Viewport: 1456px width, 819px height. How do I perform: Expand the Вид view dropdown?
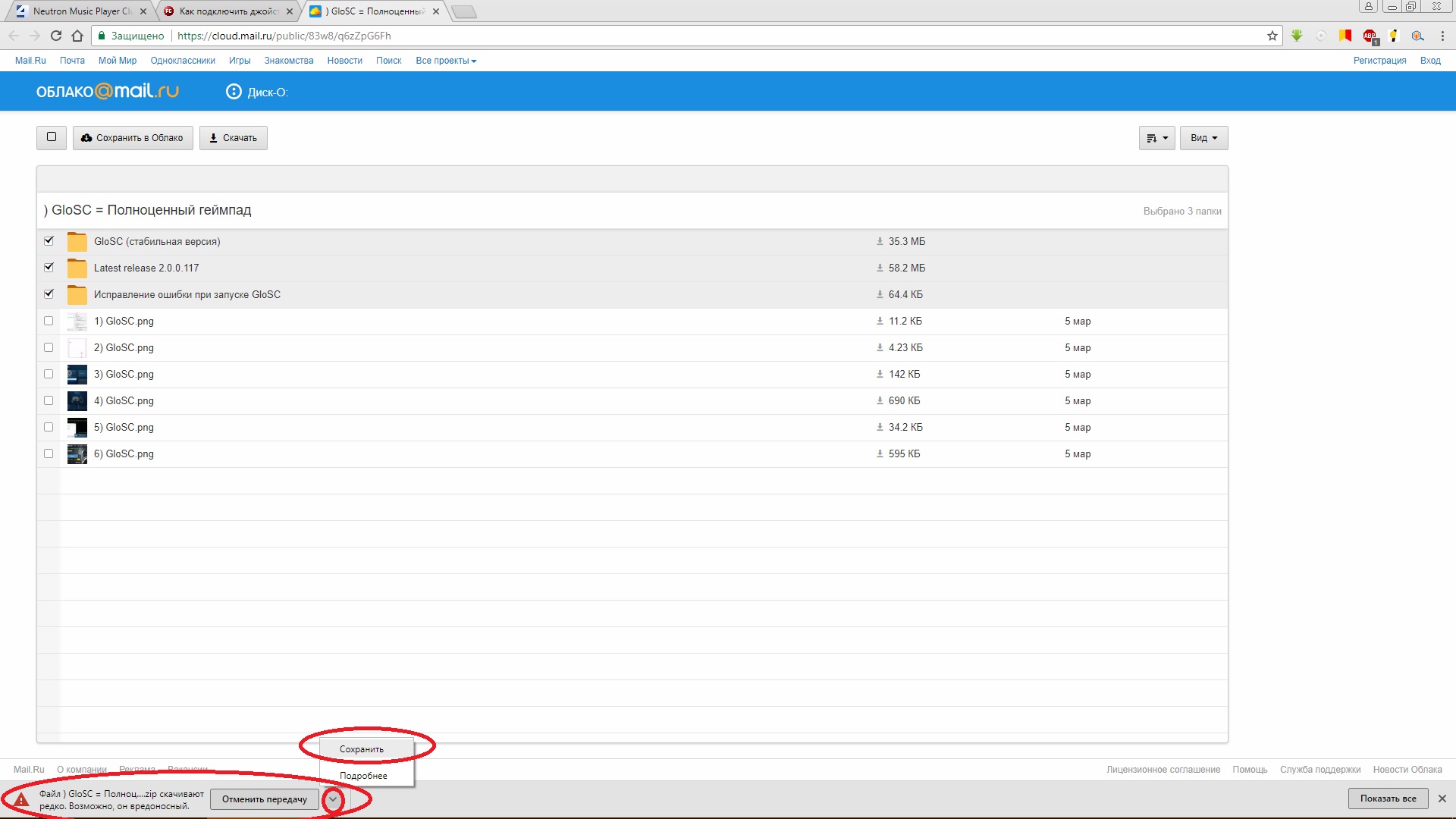pyautogui.click(x=1203, y=138)
